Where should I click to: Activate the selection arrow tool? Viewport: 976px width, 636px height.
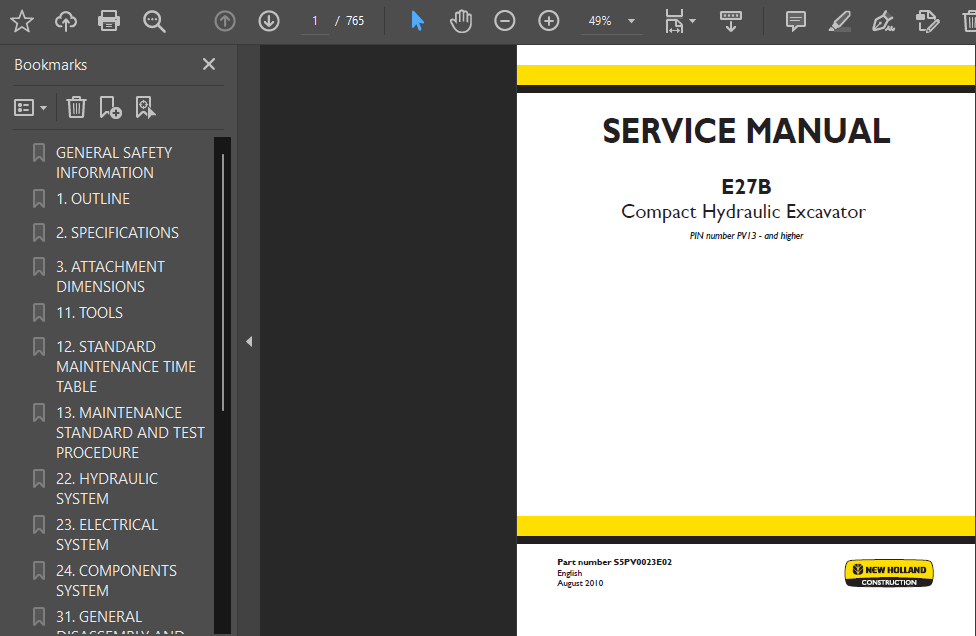[417, 21]
